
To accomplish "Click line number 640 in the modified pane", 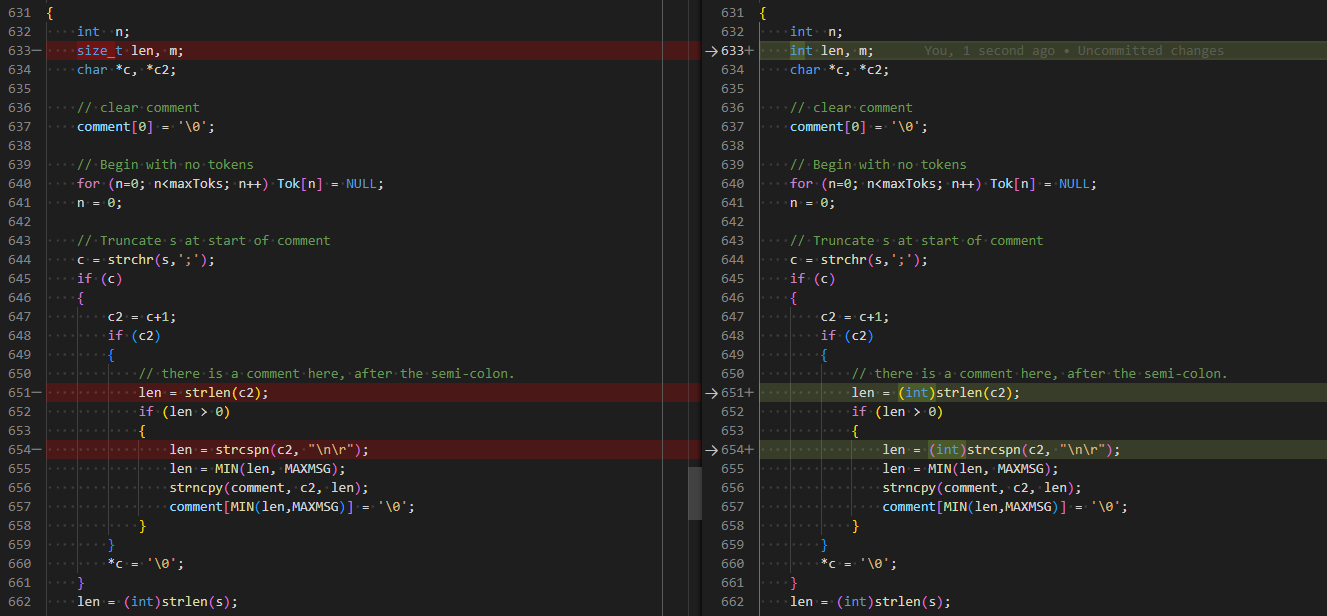I will click(x=732, y=184).
